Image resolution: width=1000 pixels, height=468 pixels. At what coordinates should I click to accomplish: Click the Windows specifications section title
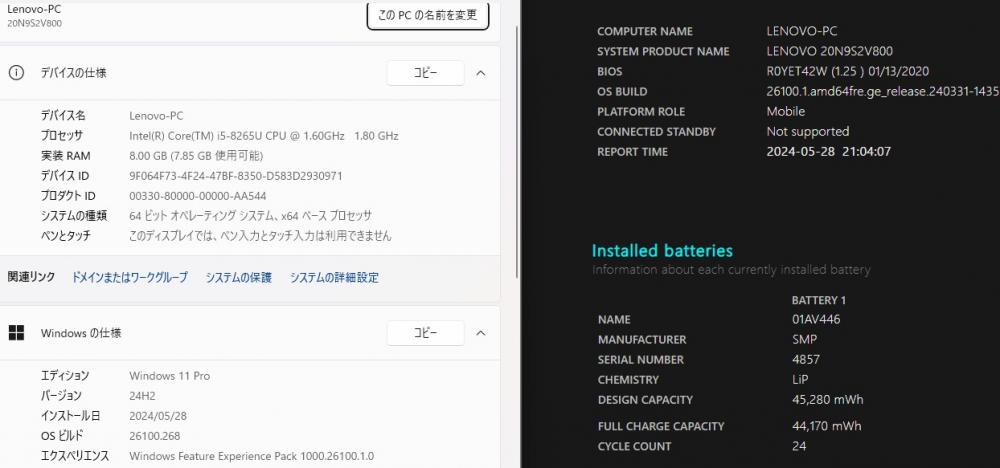pos(81,333)
